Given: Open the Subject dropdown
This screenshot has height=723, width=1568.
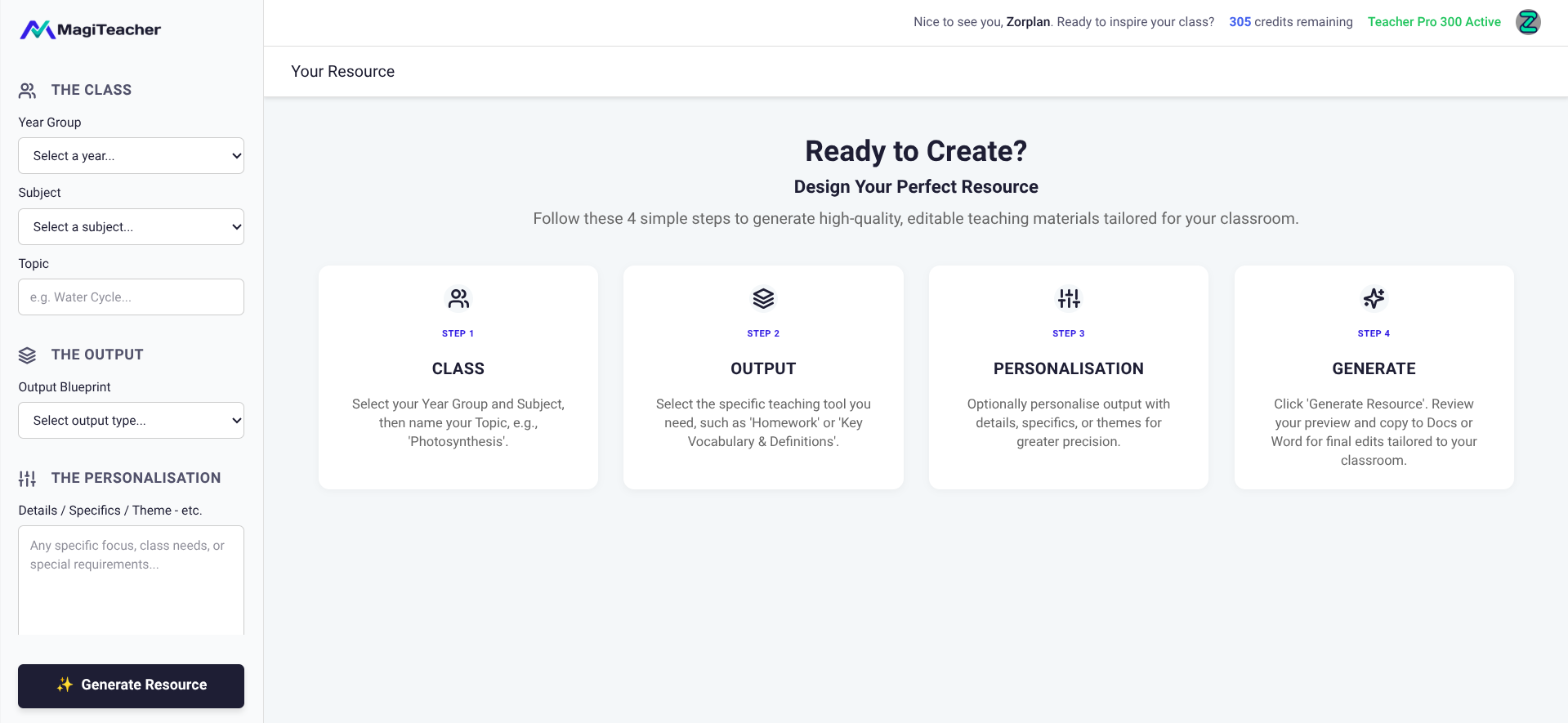Looking at the screenshot, I should (131, 227).
